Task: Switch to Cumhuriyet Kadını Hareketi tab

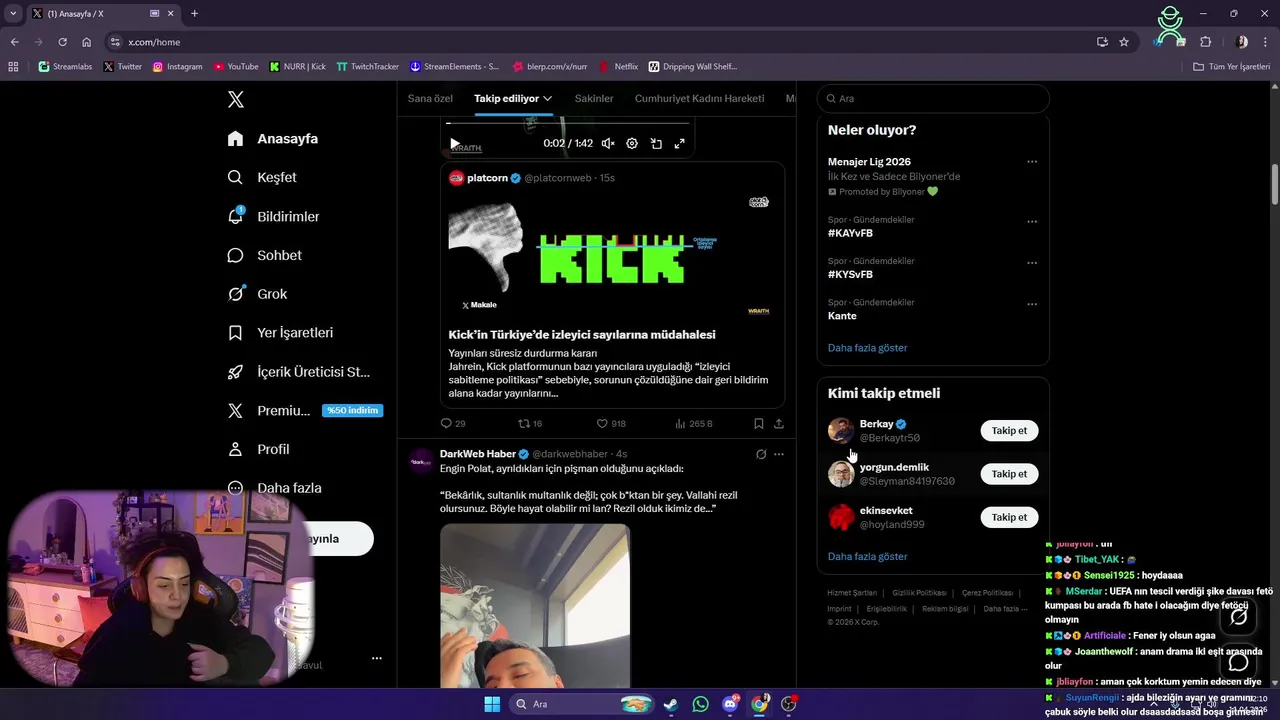Action: [699, 98]
